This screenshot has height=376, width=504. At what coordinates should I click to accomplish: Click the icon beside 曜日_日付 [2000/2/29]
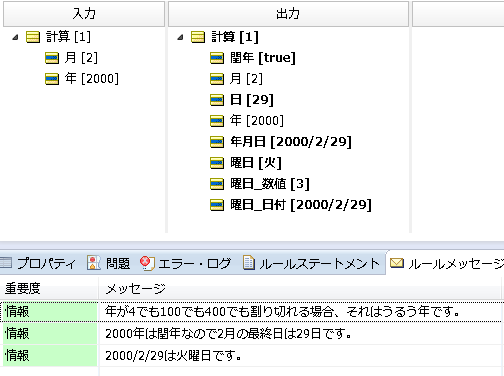pos(217,205)
